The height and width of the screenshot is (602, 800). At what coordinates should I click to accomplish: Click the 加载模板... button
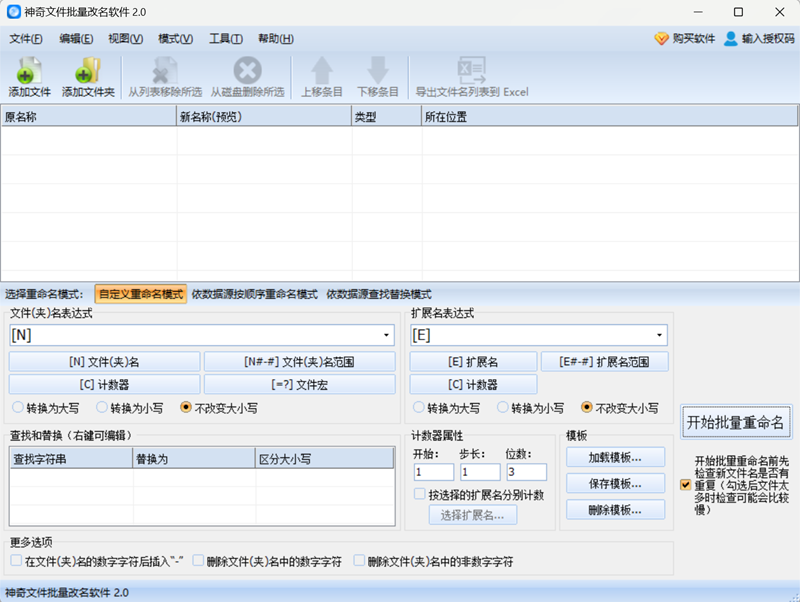click(615, 457)
